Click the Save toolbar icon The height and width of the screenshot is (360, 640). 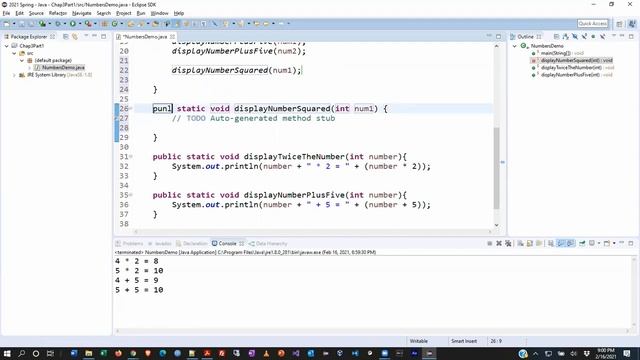(x=21, y=24)
